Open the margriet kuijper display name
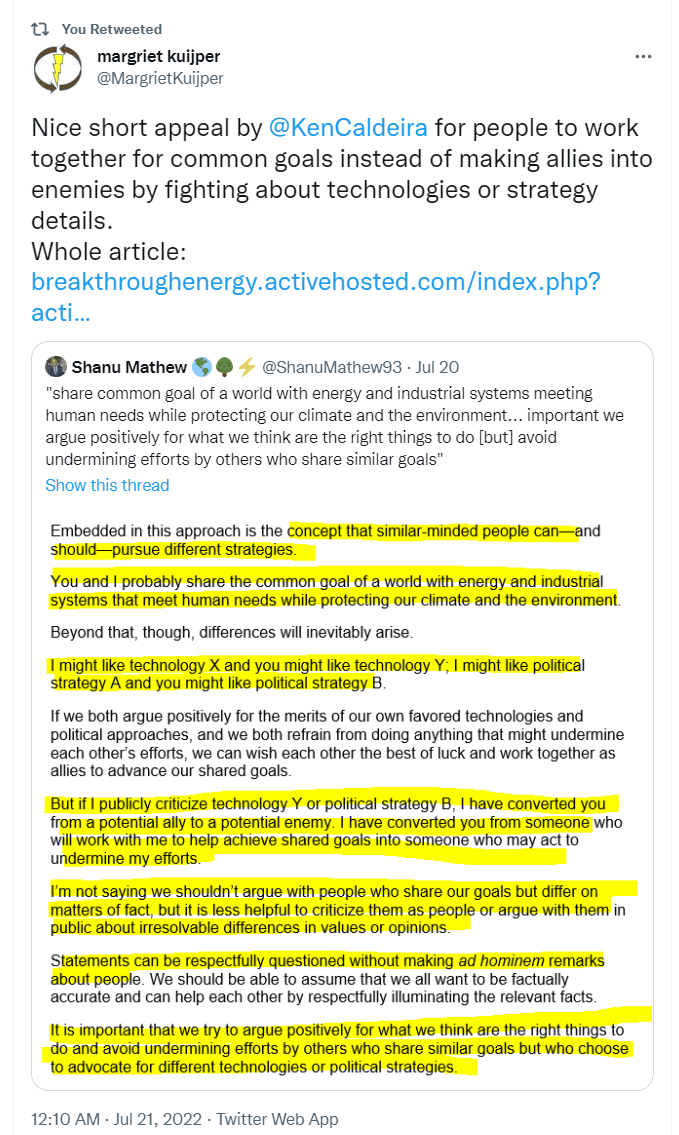This screenshot has height=1135, width=679. (x=159, y=56)
